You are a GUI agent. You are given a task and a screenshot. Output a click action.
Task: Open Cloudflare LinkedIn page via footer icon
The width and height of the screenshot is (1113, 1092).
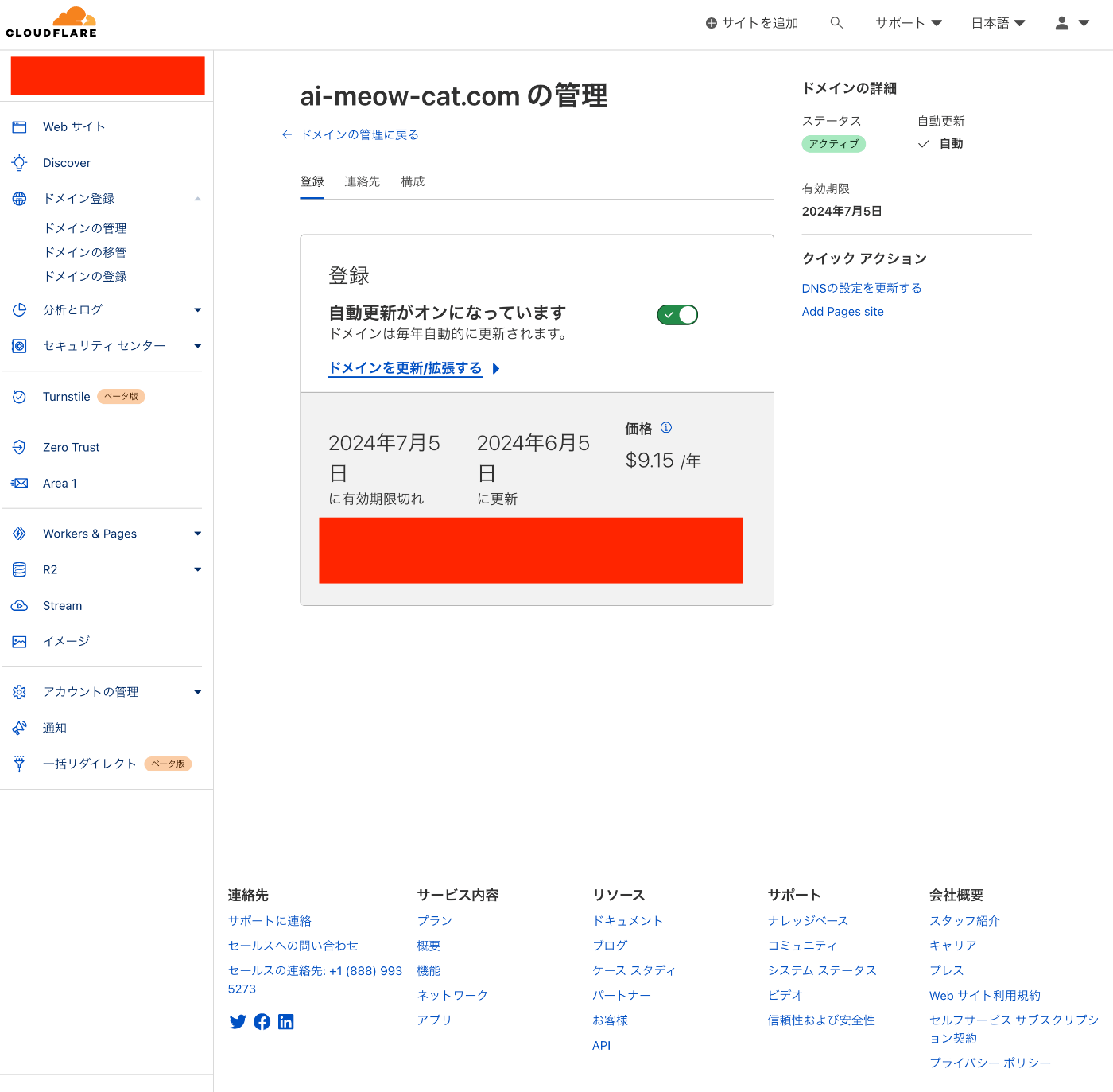(x=285, y=1022)
